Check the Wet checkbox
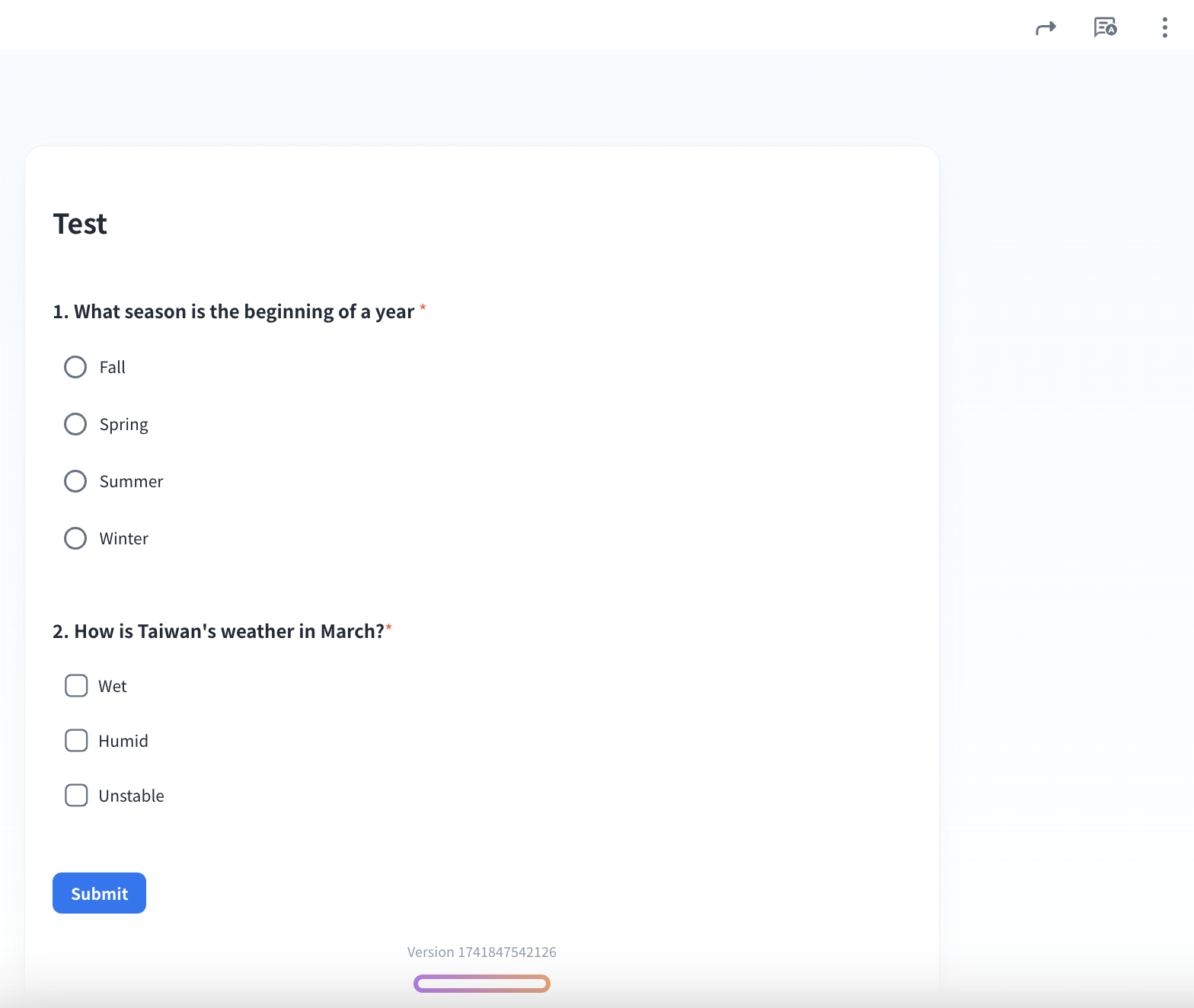The image size is (1194, 1008). tap(76, 686)
